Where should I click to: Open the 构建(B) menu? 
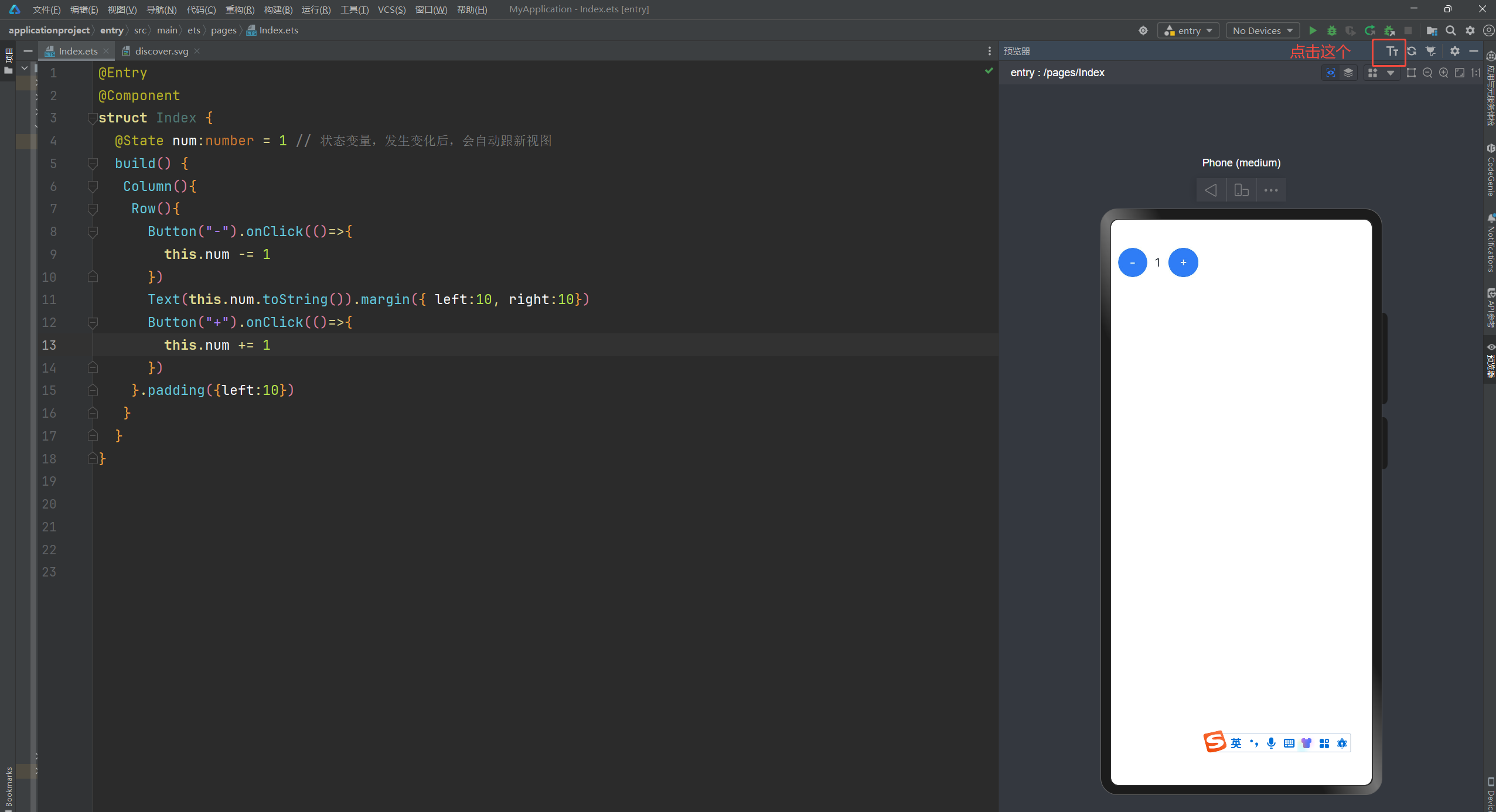[x=278, y=9]
